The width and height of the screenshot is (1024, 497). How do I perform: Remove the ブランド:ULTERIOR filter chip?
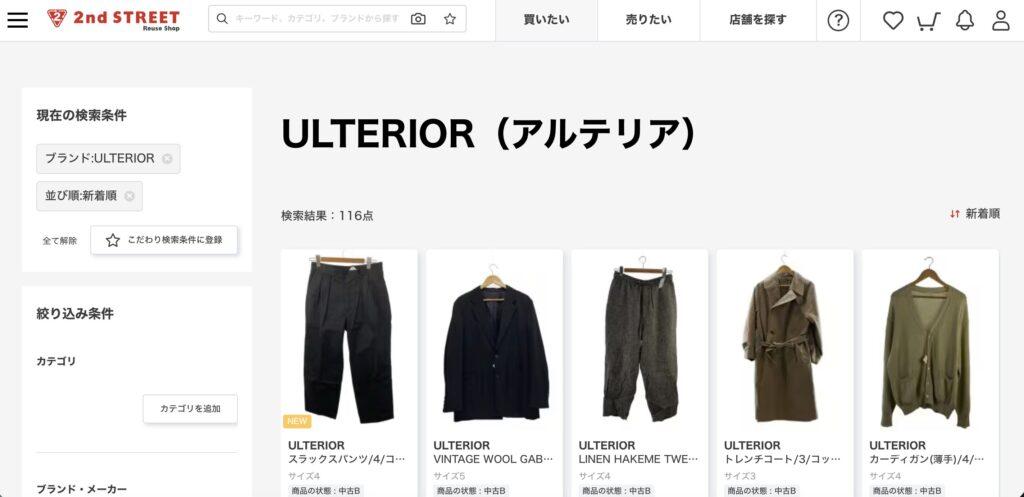(167, 159)
